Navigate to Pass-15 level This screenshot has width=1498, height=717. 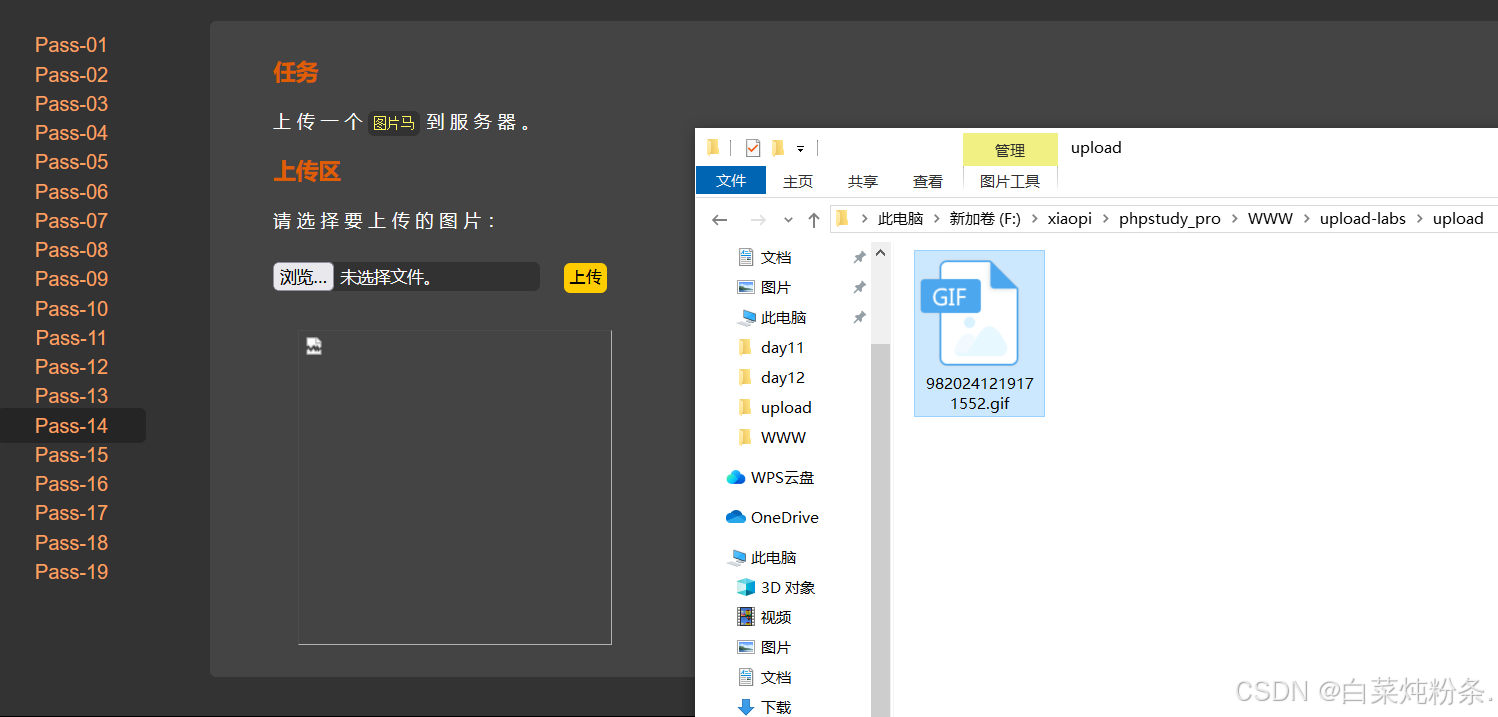point(71,455)
